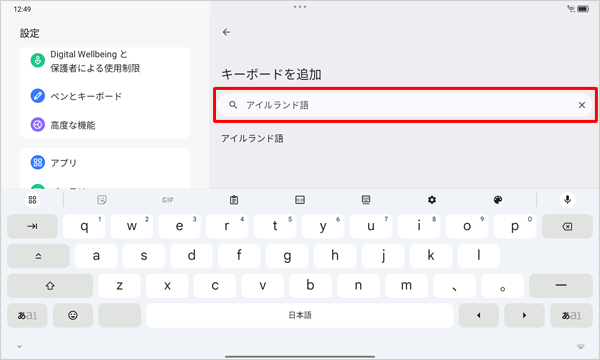Viewport: 600px width, 360px height.
Task: Tap the keyboard layout toolbar icon
Action: [300, 200]
